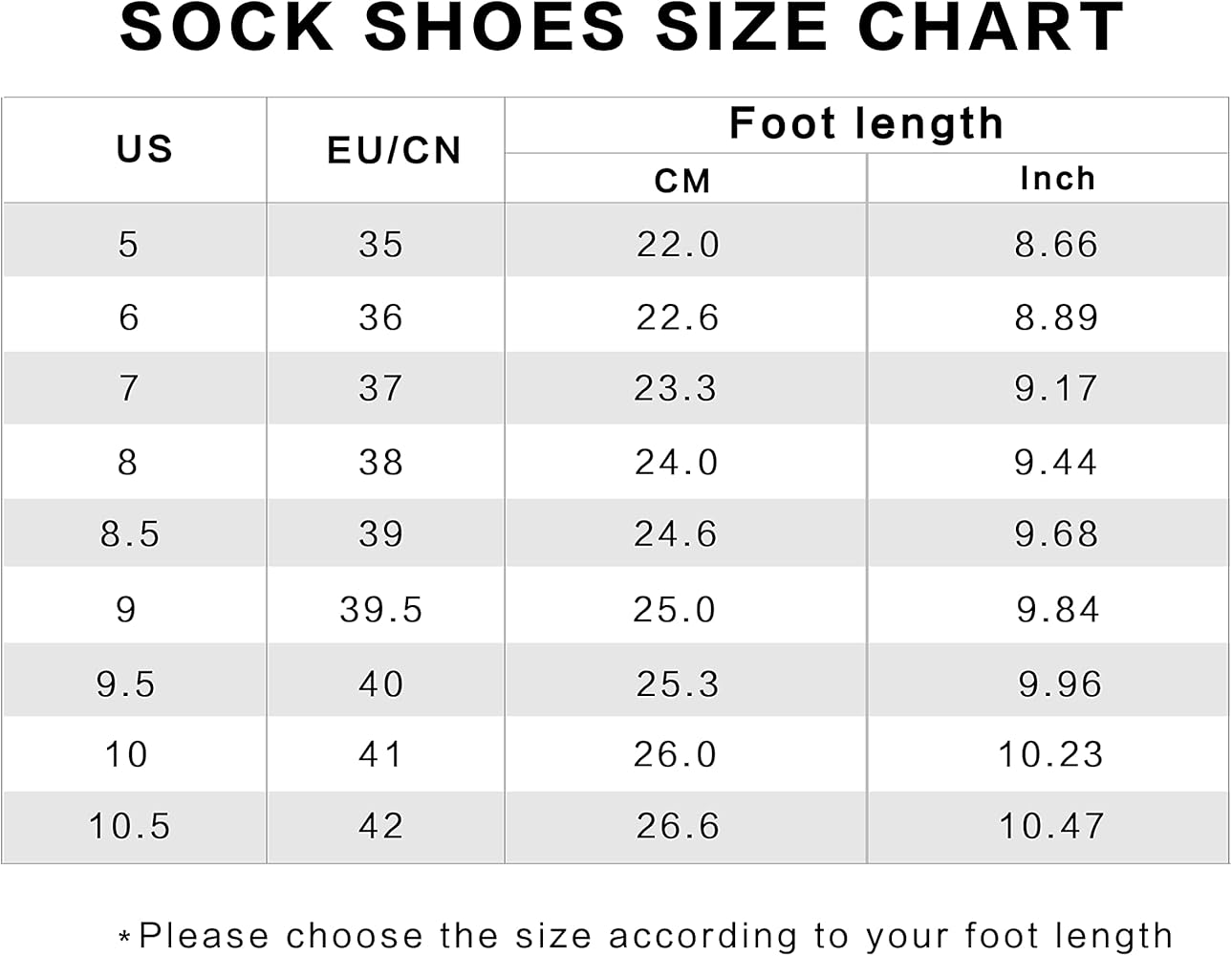Click the CM sub-column header
This screenshot has width=1232, height=956.
[682, 181]
